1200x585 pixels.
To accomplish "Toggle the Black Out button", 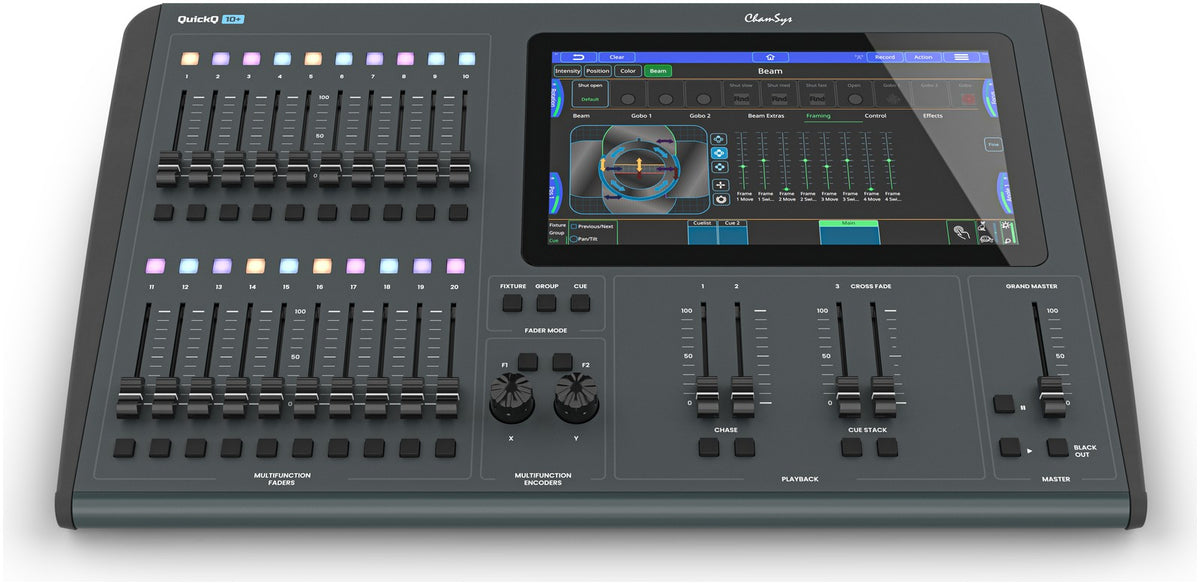I will click(1058, 447).
